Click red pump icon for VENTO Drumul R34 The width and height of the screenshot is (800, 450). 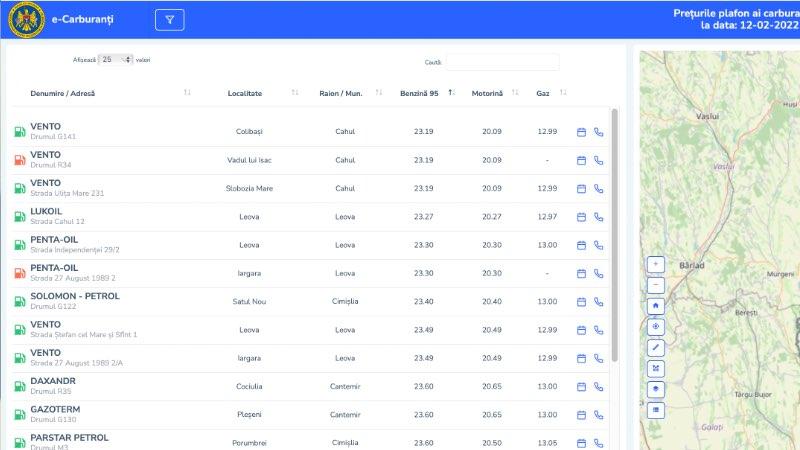point(19,160)
